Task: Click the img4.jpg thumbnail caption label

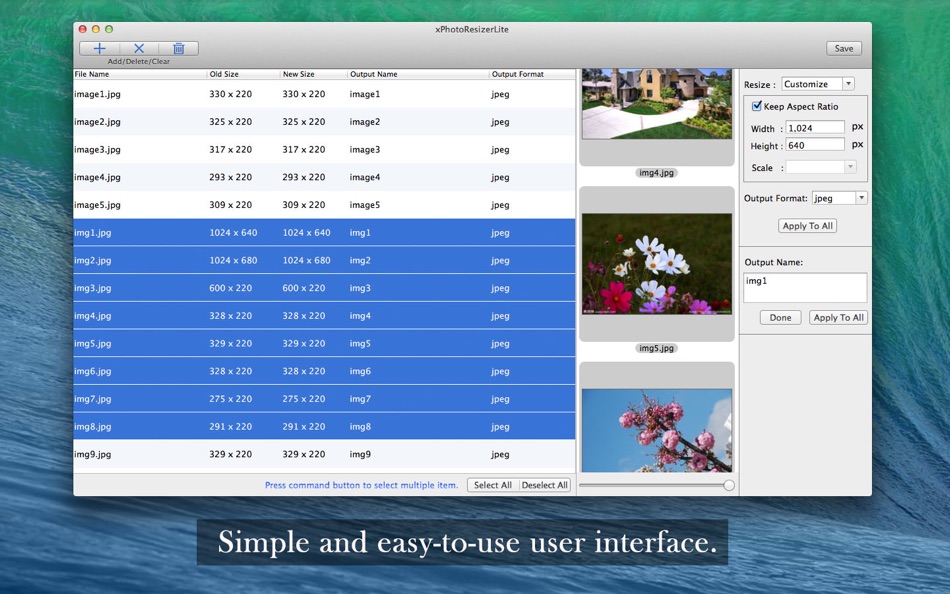Action: [x=657, y=173]
